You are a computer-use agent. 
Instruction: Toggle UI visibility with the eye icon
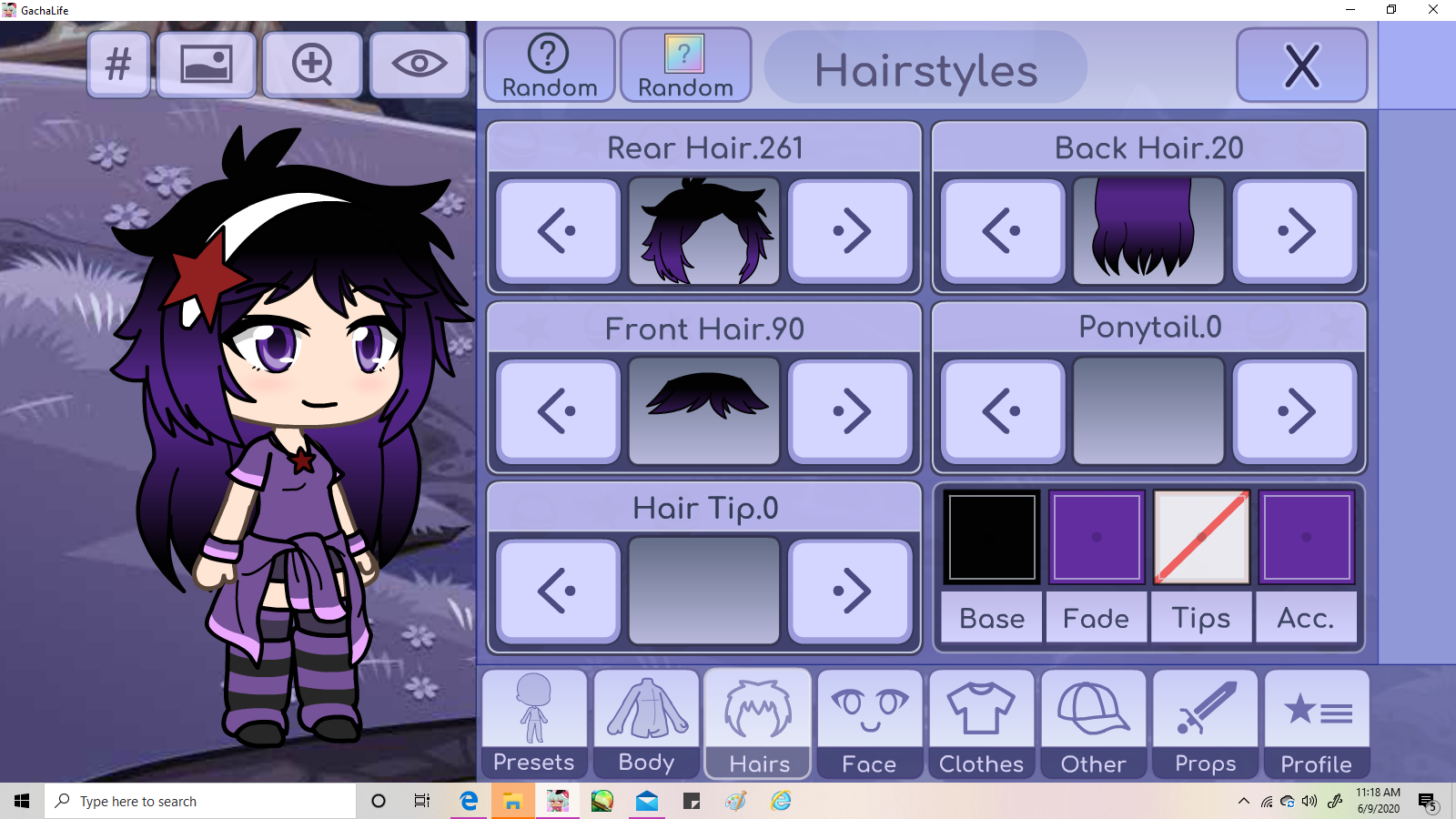click(x=420, y=65)
